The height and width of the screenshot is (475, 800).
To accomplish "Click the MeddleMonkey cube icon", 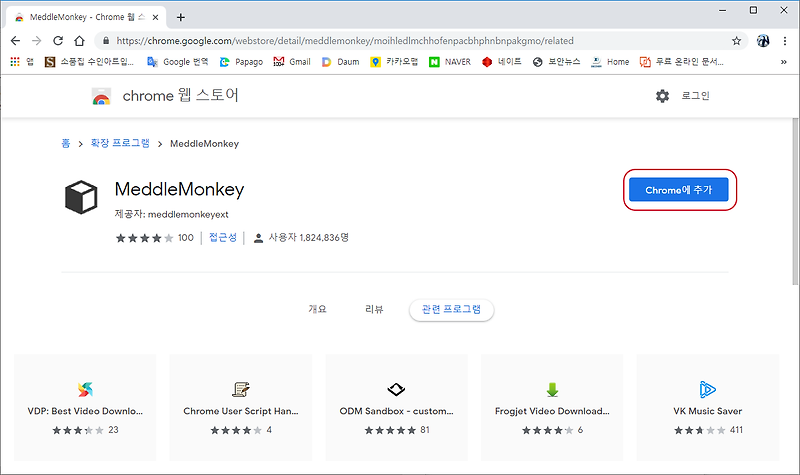I will 81,196.
